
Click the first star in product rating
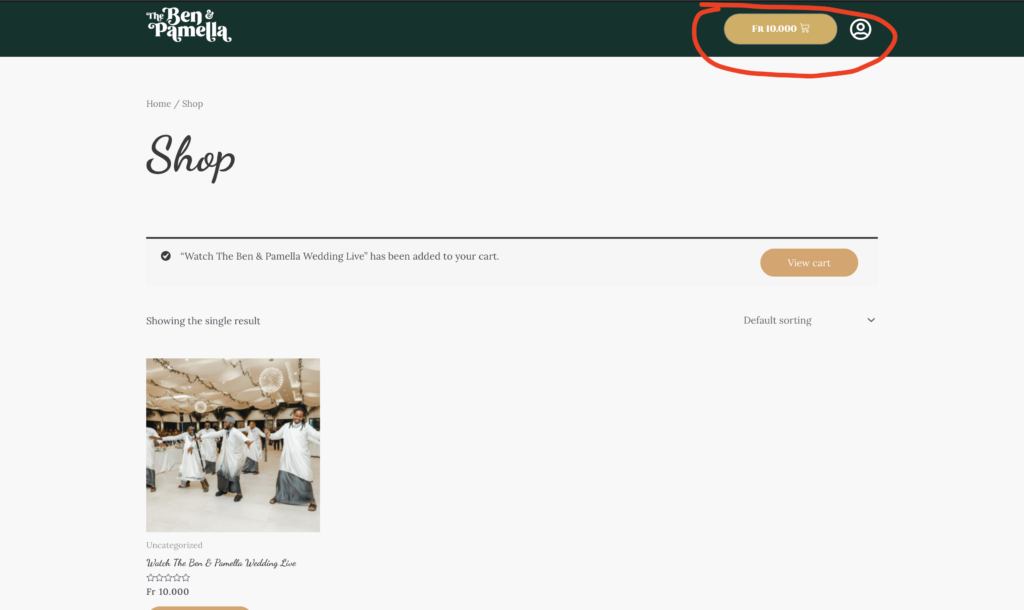pyautogui.click(x=150, y=578)
